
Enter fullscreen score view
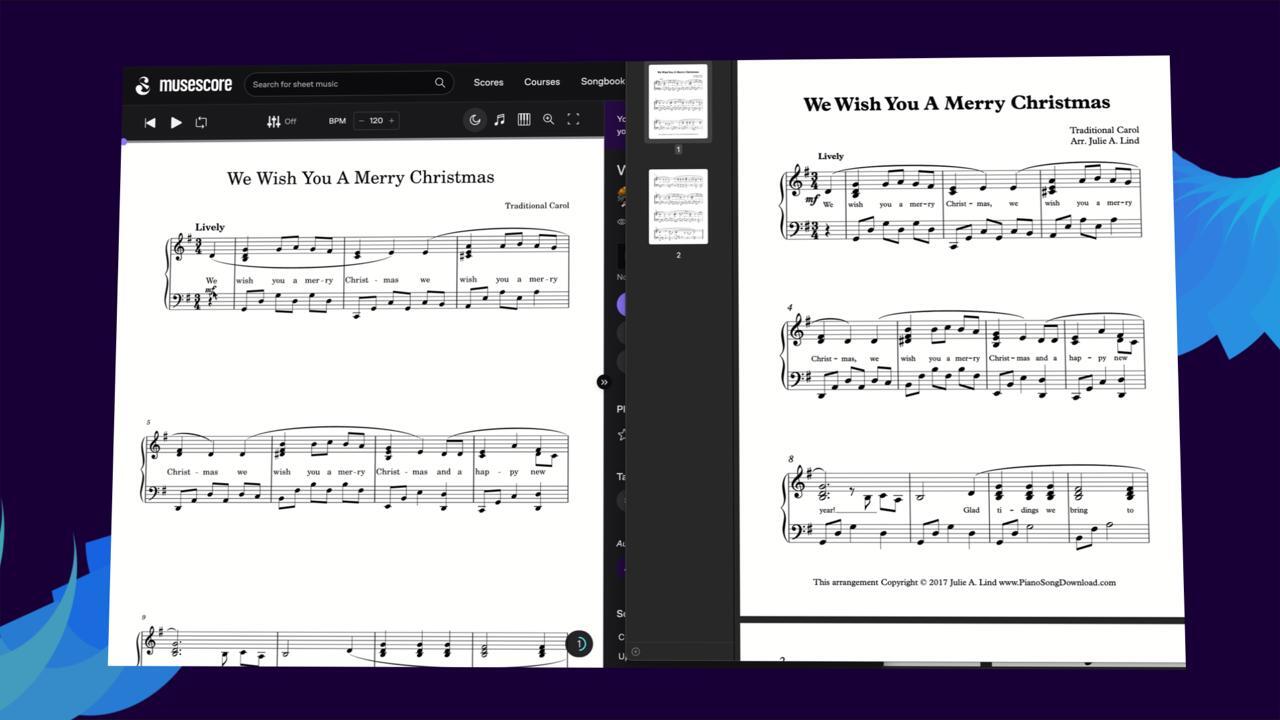[x=573, y=119]
